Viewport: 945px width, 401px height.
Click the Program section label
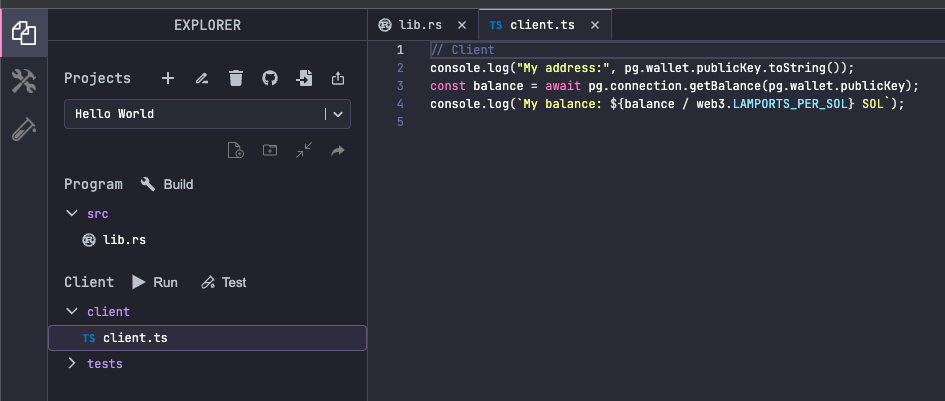click(93, 185)
